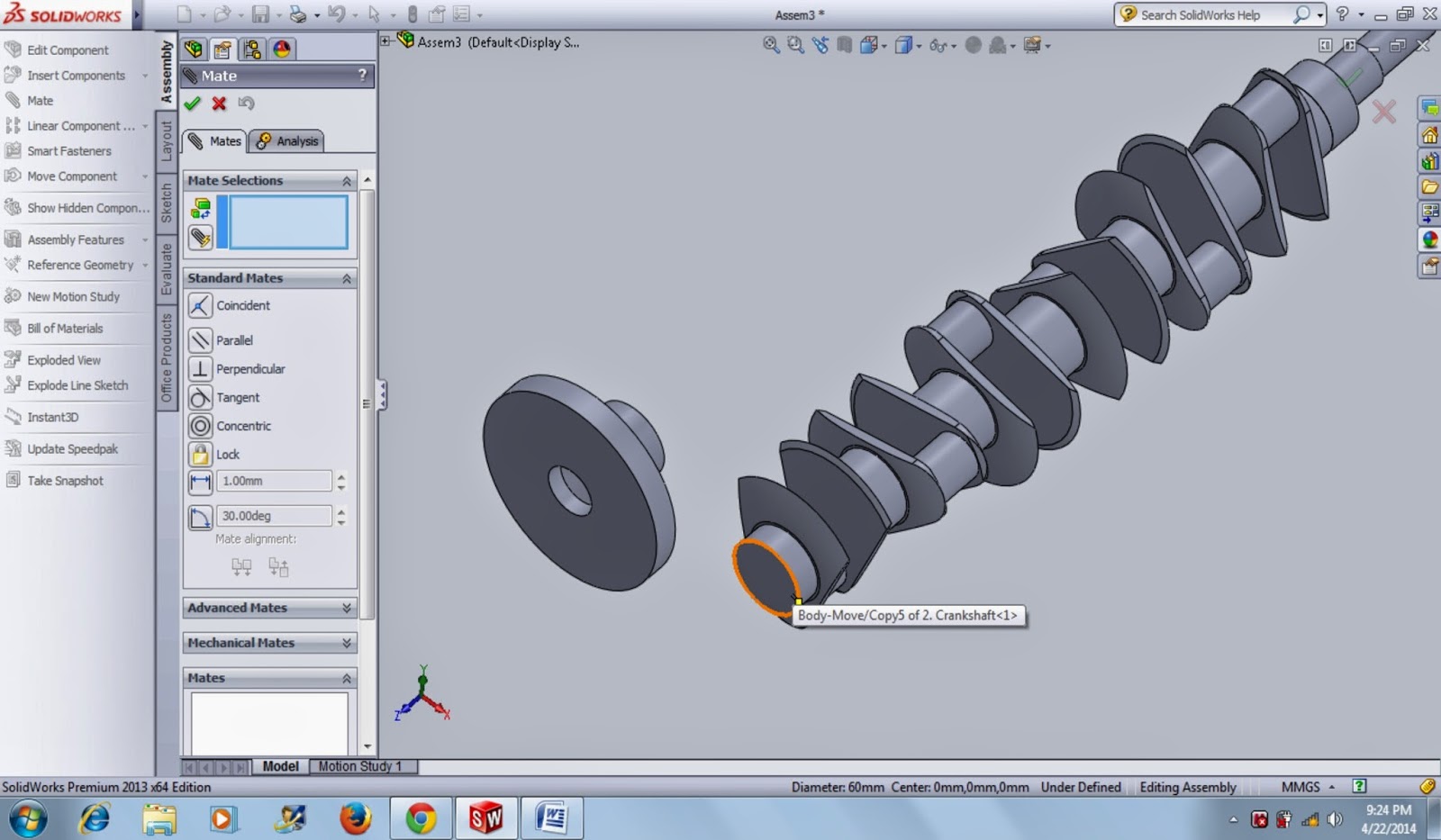Cancel the mate with the red X

(x=218, y=104)
